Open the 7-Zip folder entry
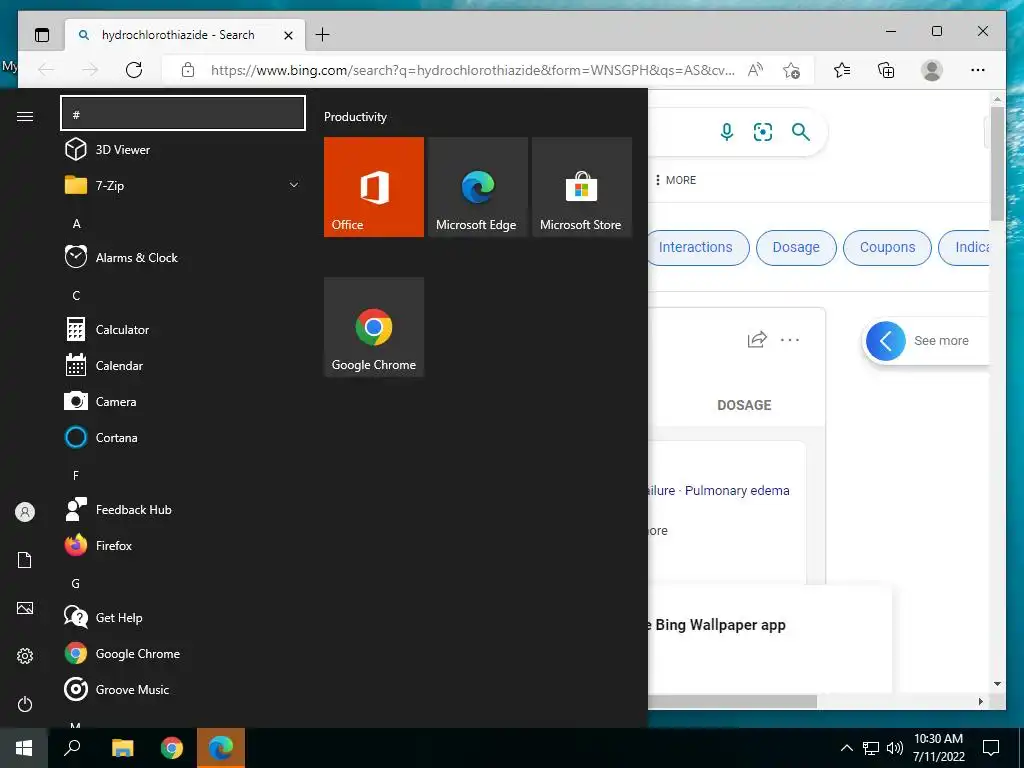Screen dimensions: 1024x768 [x=183, y=185]
